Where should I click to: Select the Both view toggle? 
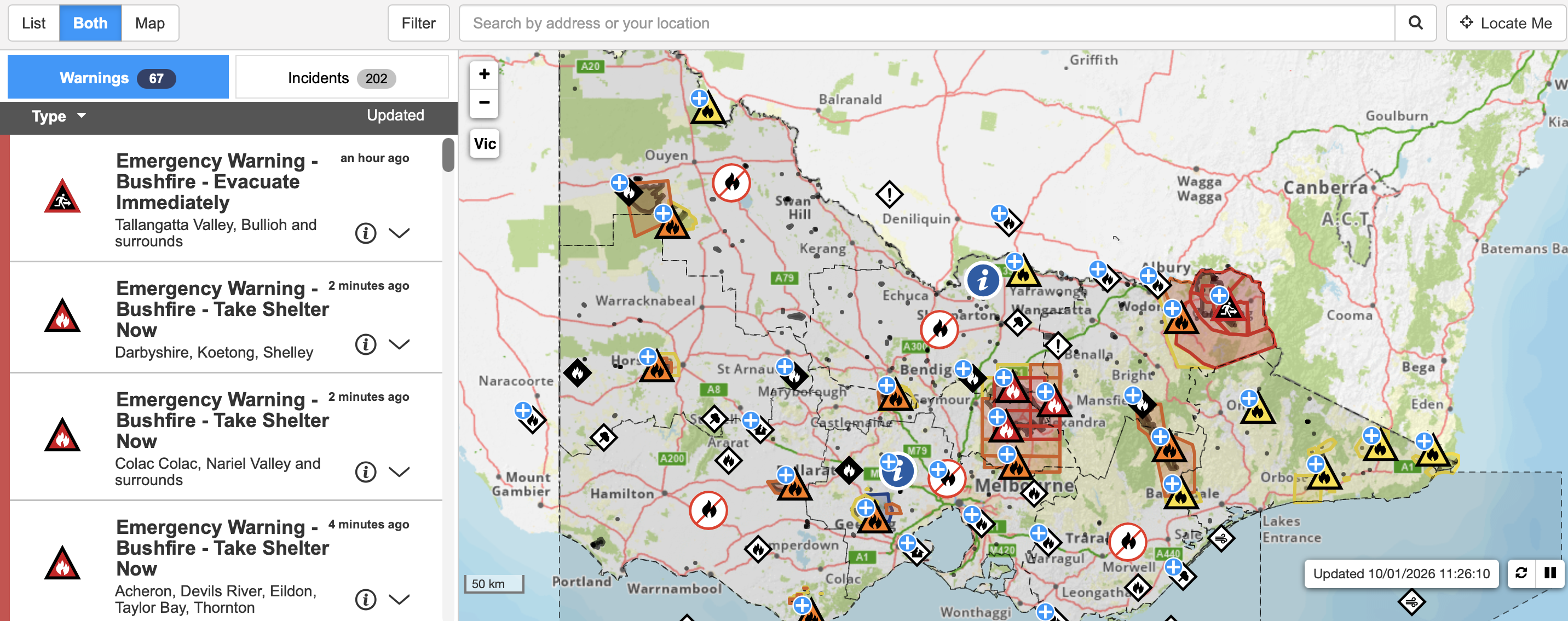[x=90, y=23]
